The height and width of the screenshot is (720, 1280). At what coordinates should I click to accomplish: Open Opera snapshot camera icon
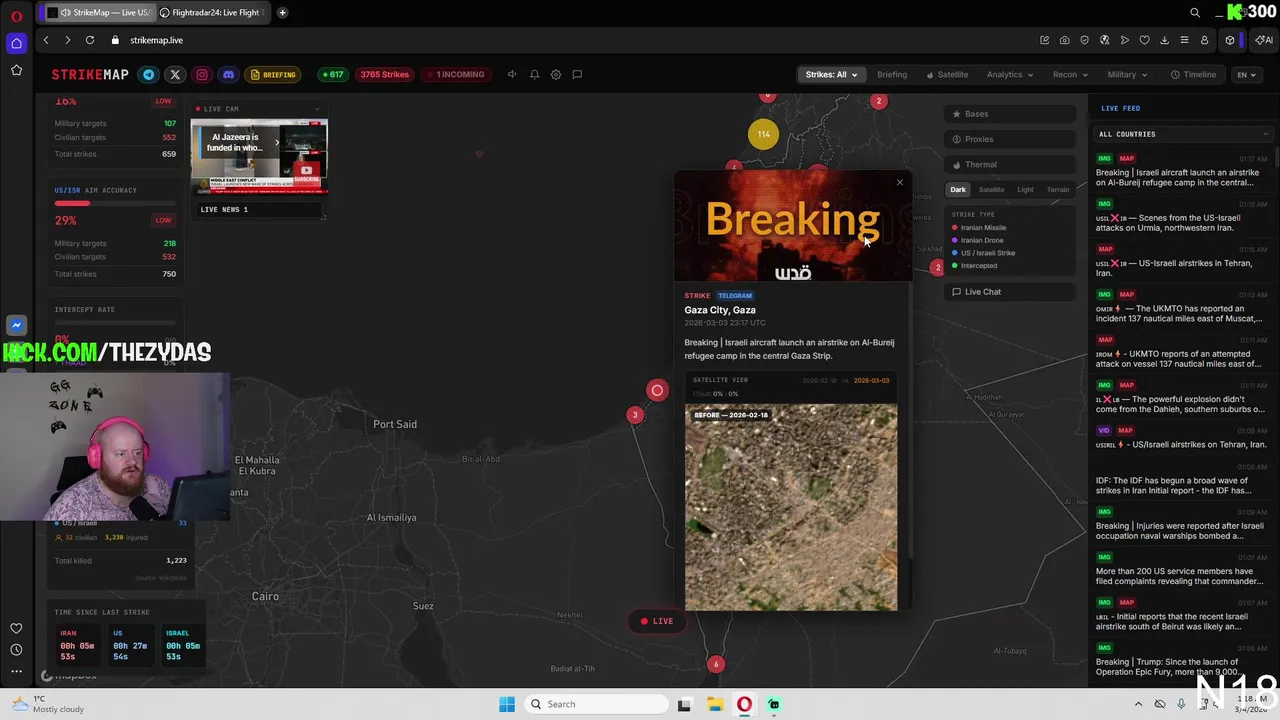(1064, 40)
